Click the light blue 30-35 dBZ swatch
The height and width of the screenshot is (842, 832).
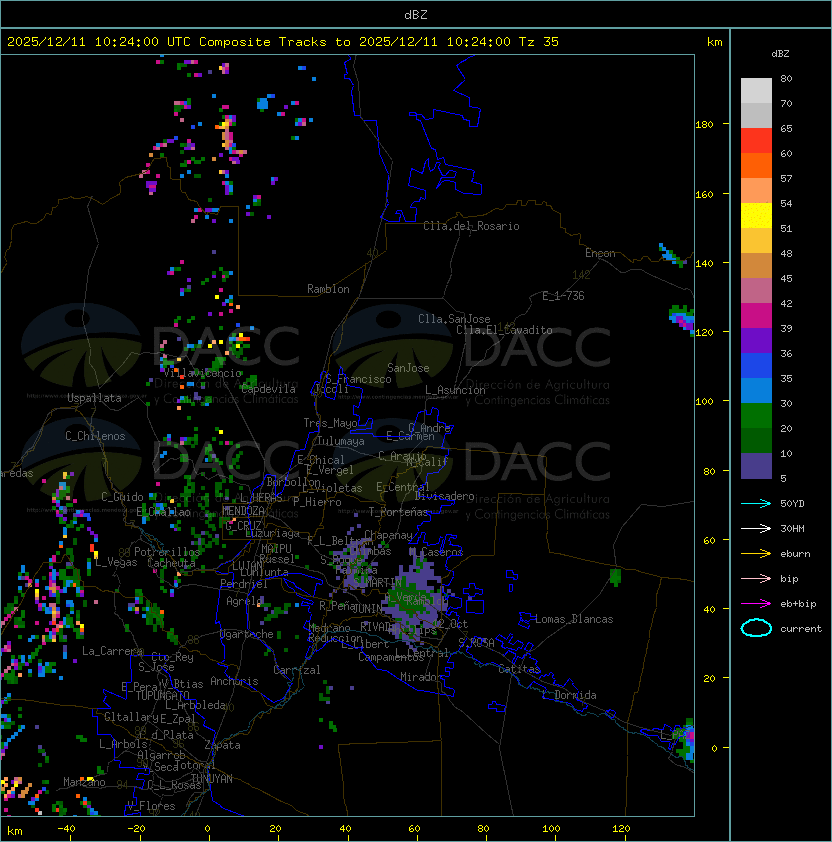(x=756, y=391)
